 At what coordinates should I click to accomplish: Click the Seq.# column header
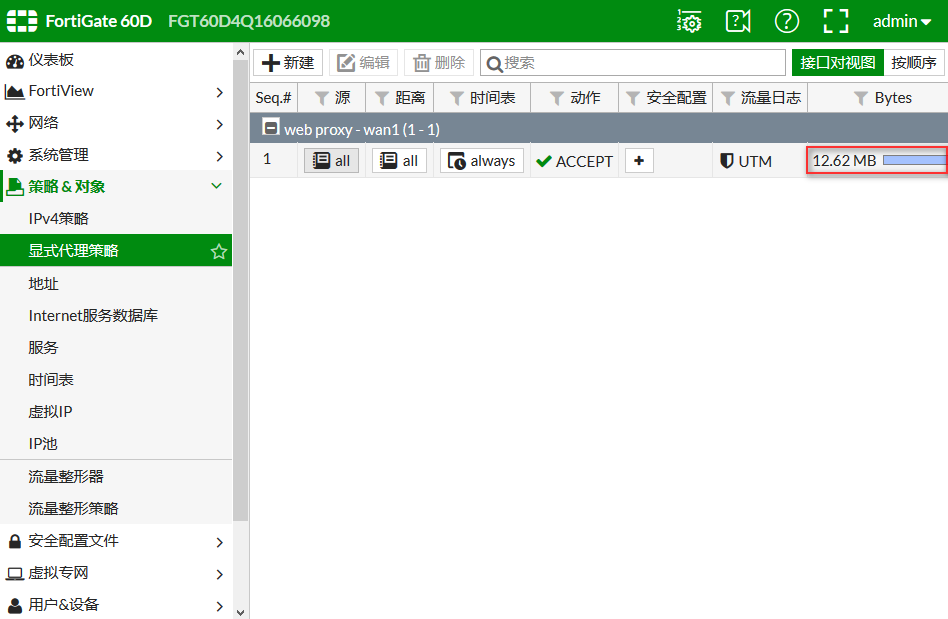tap(273, 98)
